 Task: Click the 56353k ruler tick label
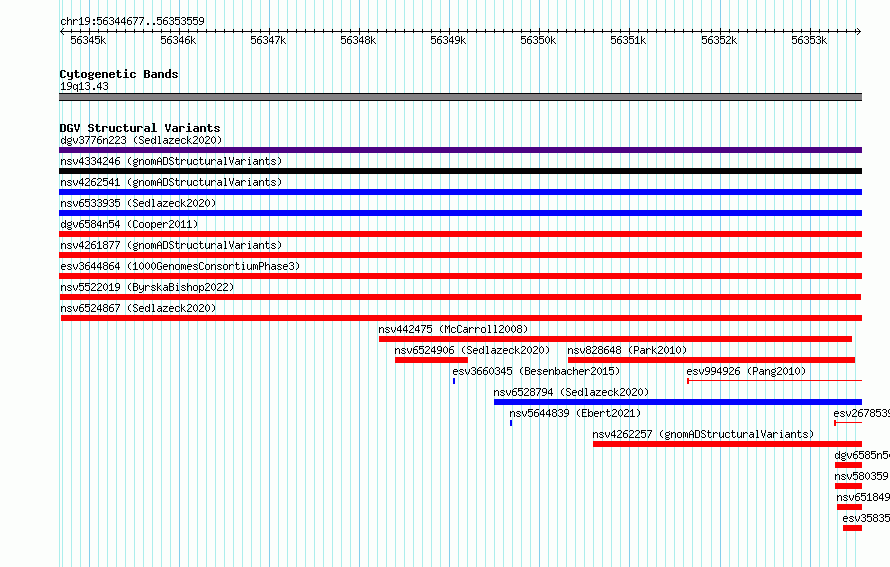(x=809, y=40)
